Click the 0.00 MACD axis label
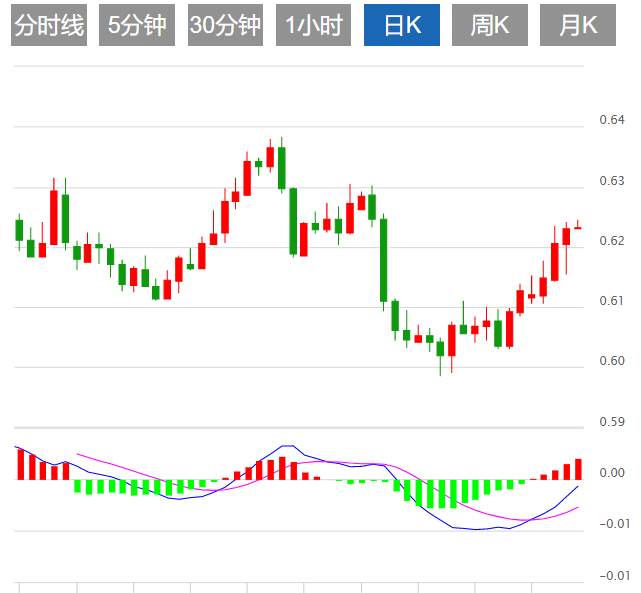Image resolution: width=641 pixels, height=593 pixels. point(612,473)
